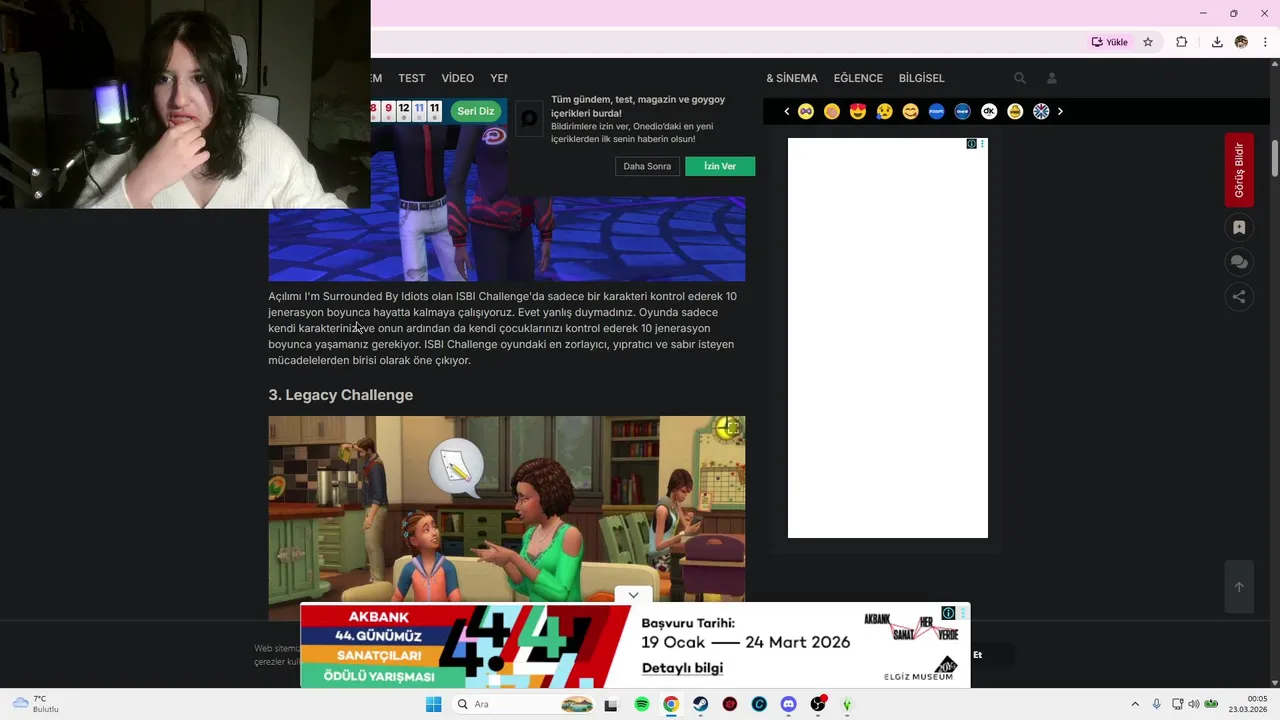1280x720 pixels.
Task: Select the gamer mask emoji category icon
Action: (806, 111)
